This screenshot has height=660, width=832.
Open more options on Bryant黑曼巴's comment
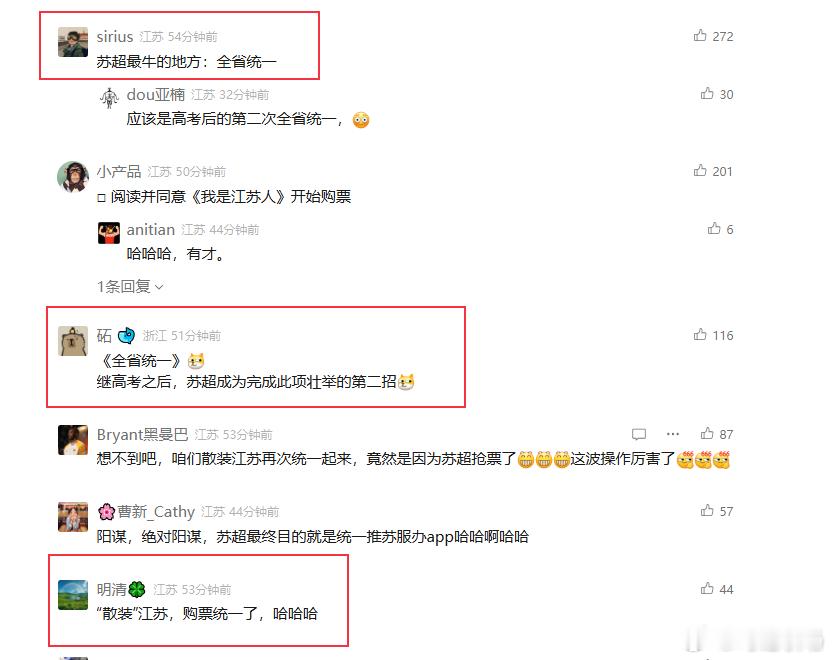[x=673, y=434]
